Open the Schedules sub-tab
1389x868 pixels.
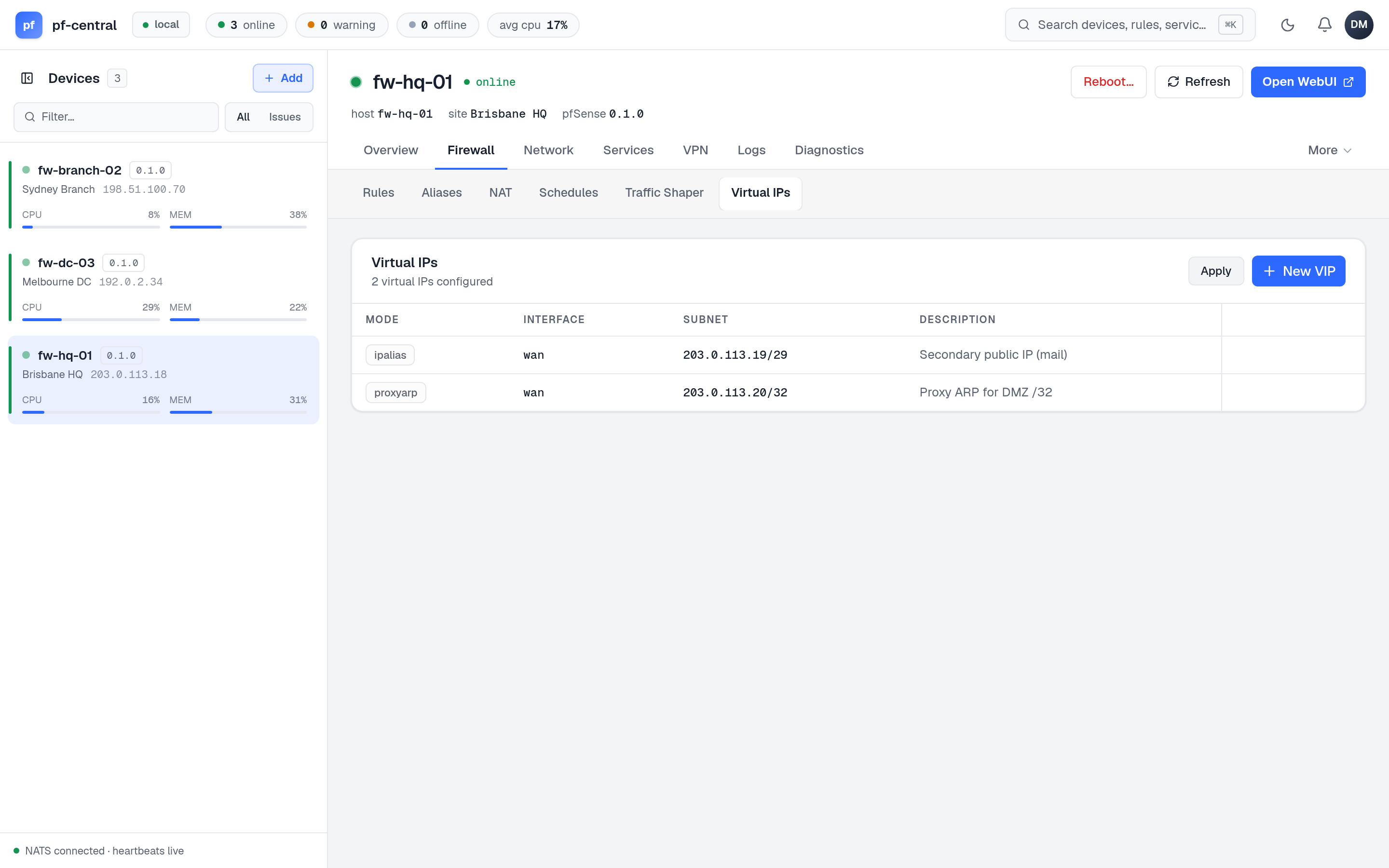point(568,193)
